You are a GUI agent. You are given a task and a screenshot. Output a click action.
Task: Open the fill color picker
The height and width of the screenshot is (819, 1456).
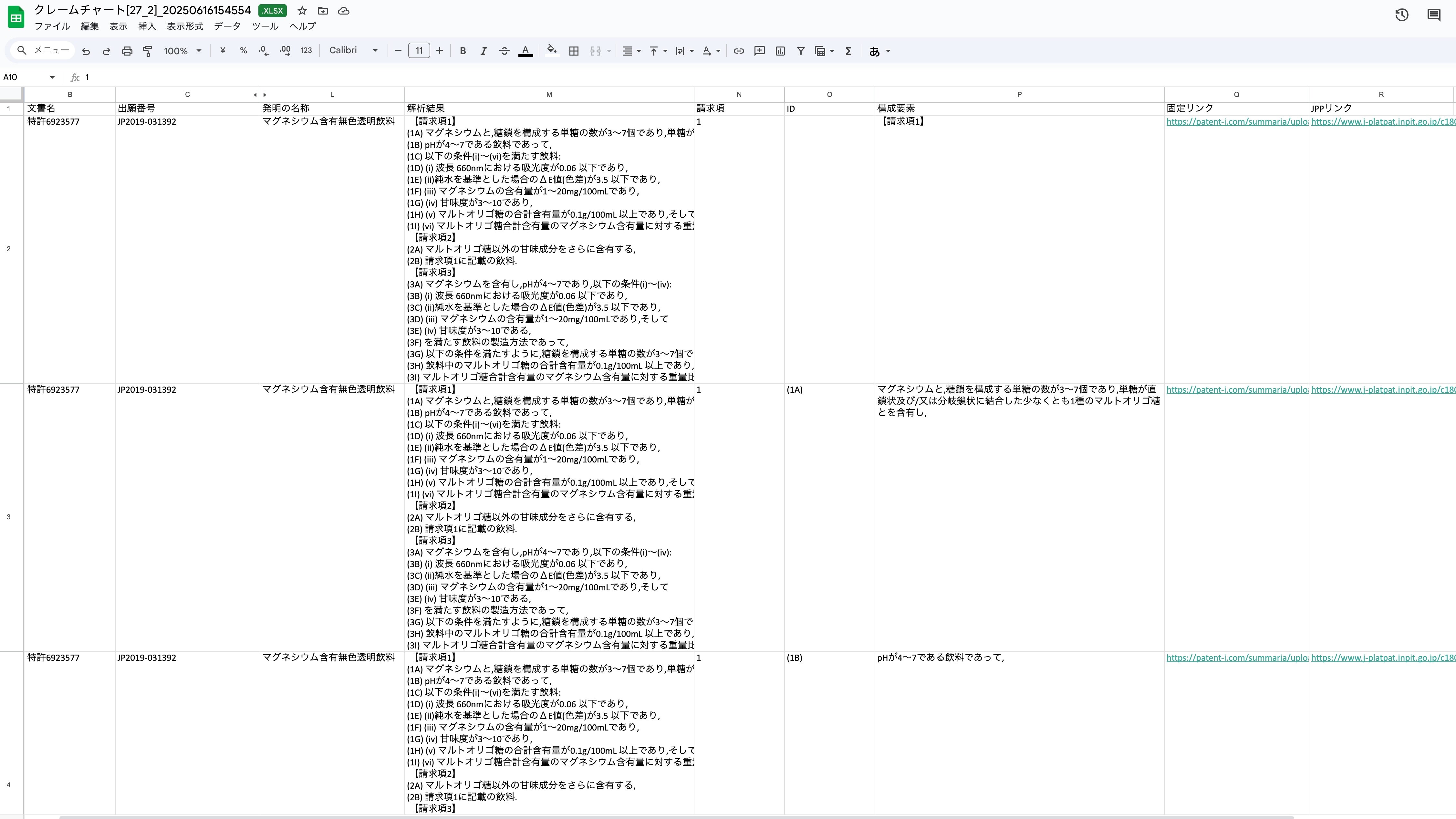pos(552,51)
